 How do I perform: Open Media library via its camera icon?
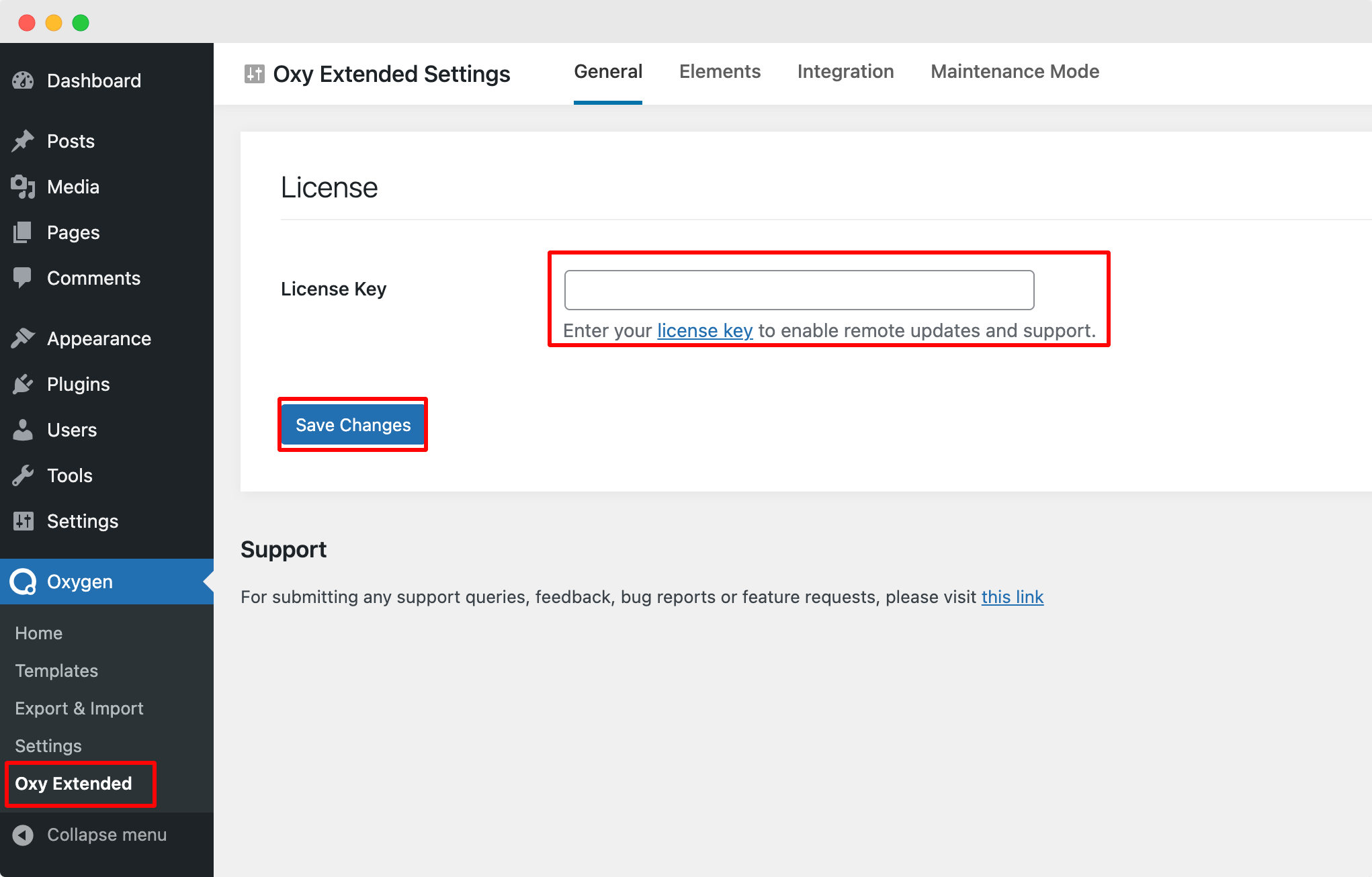[23, 186]
